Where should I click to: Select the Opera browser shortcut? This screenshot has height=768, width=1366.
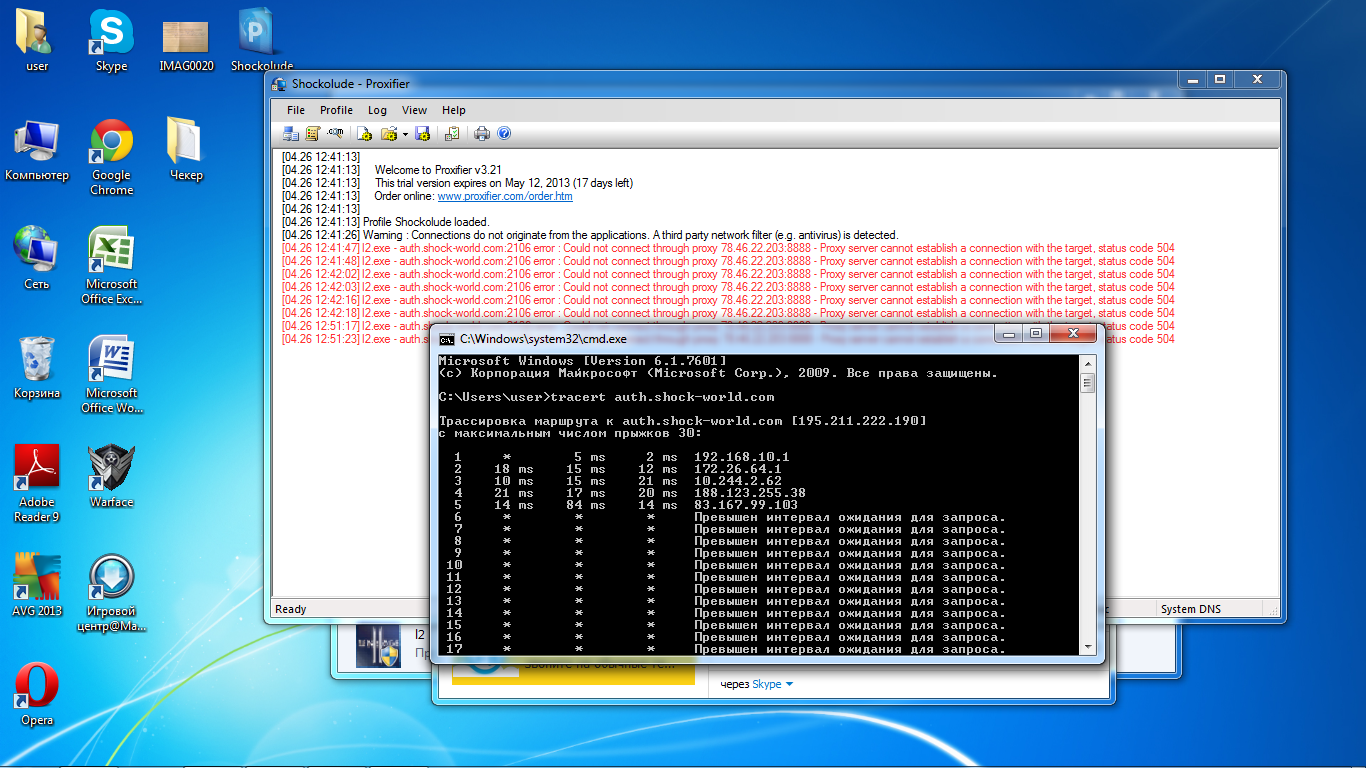(x=37, y=695)
